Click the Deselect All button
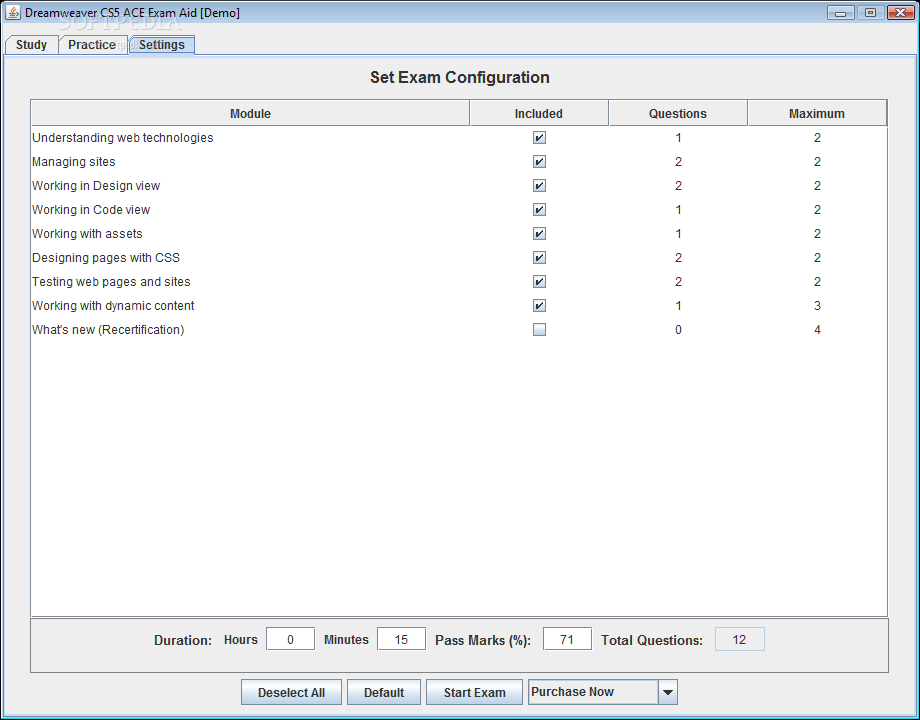The height and width of the screenshot is (720, 920). click(x=291, y=692)
